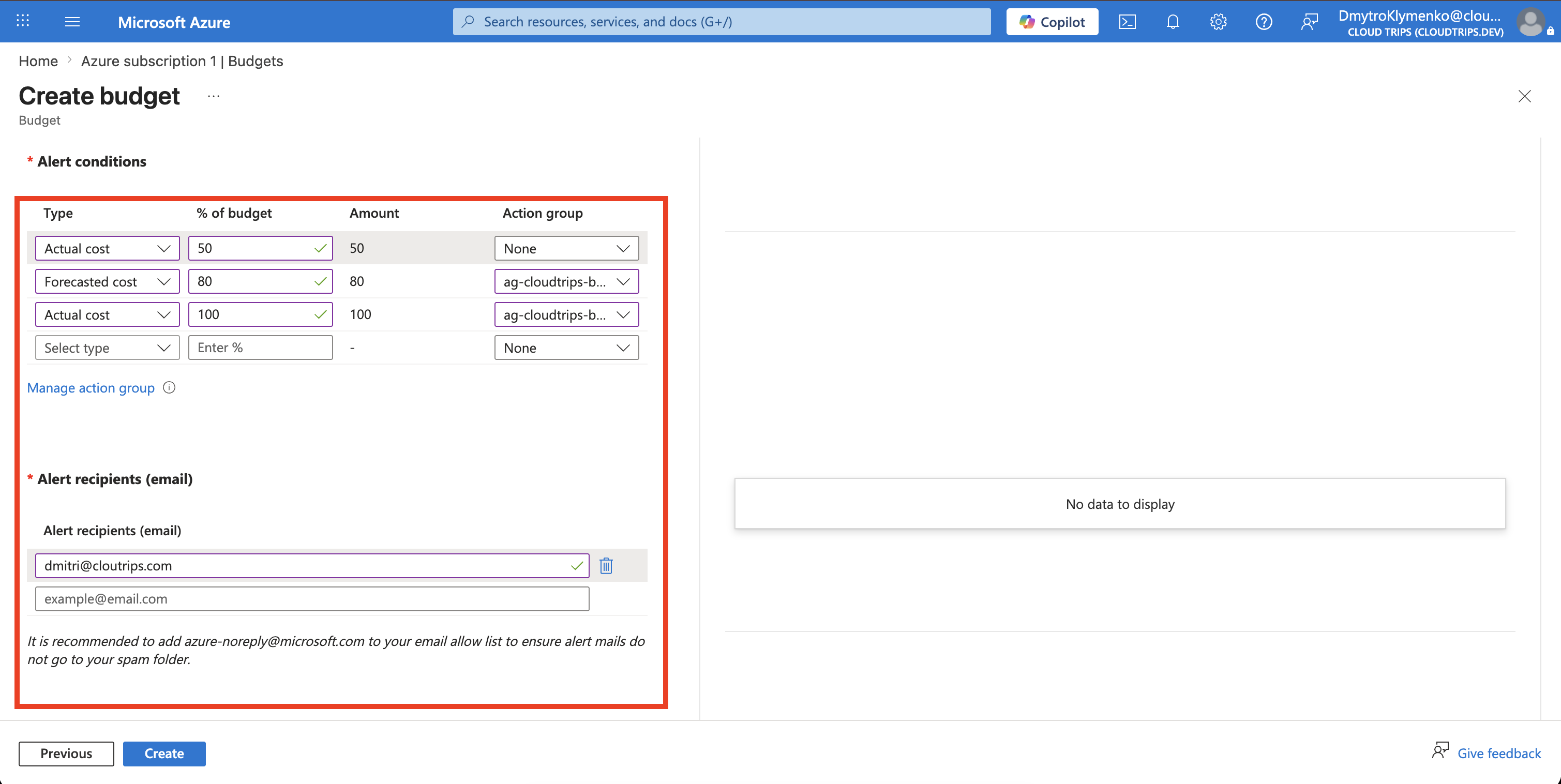Open portal settings gear
The width and height of the screenshot is (1561, 784).
pyautogui.click(x=1218, y=22)
